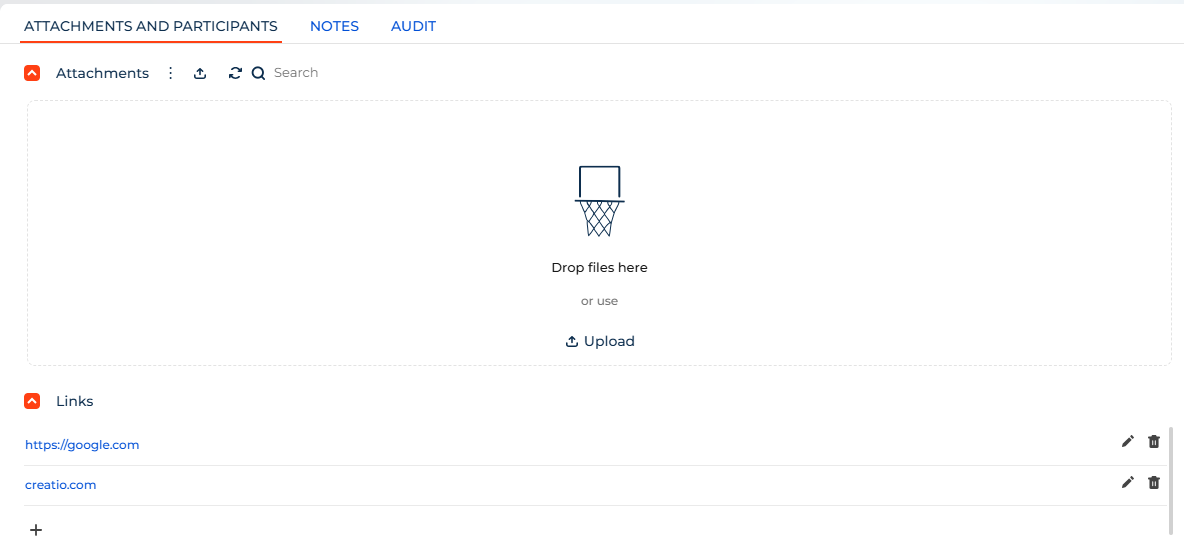The image size is (1184, 554).
Task: Click the upload icon in Attachments toolbar
Action: 200,73
